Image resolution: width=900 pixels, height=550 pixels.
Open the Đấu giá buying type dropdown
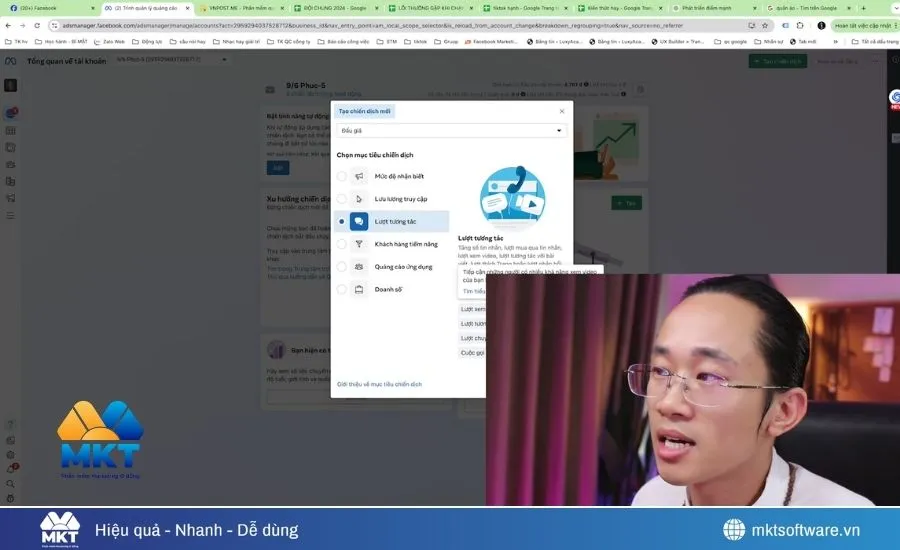451,130
